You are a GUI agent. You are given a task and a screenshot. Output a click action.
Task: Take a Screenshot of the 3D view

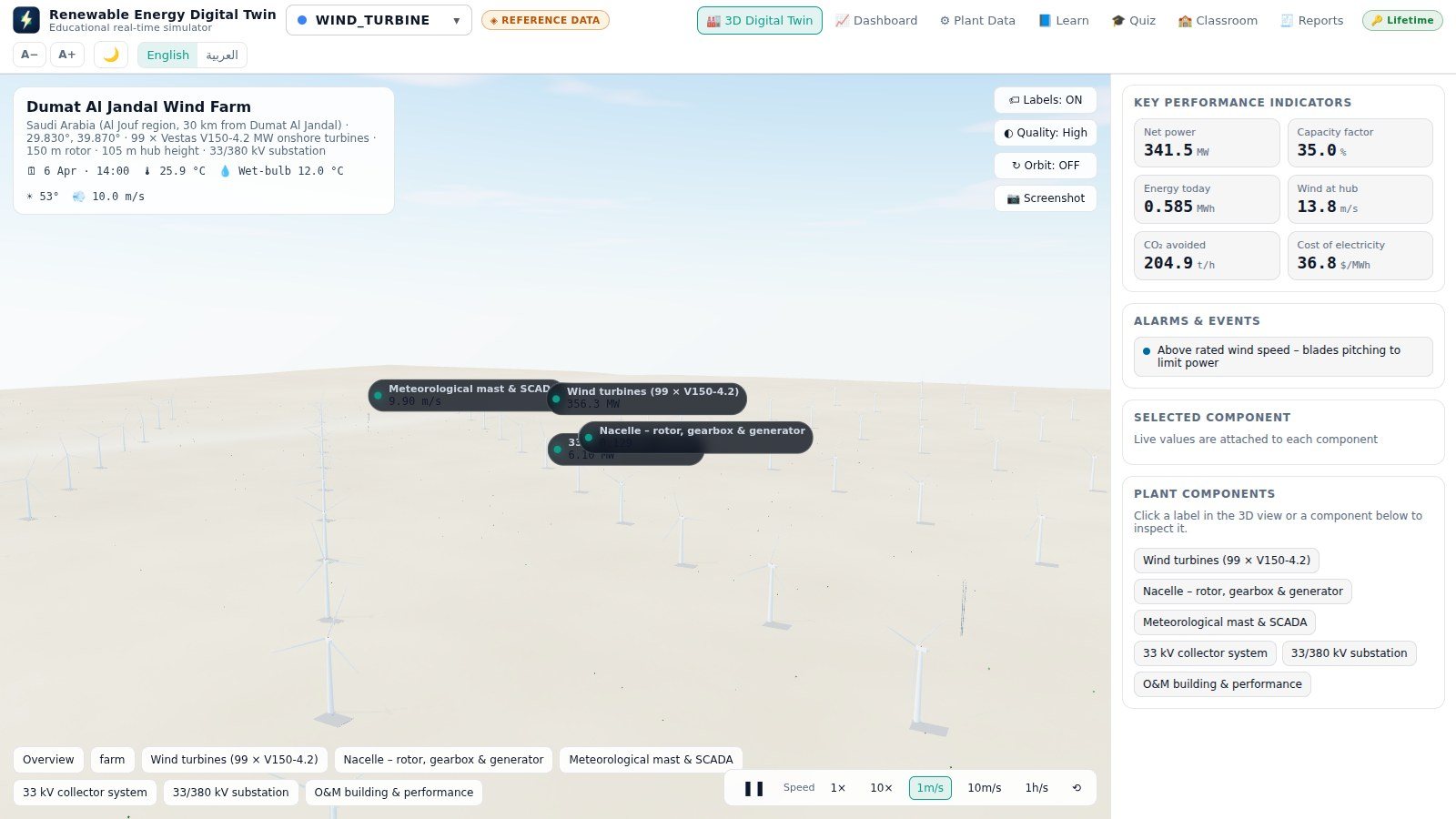pos(1046,198)
